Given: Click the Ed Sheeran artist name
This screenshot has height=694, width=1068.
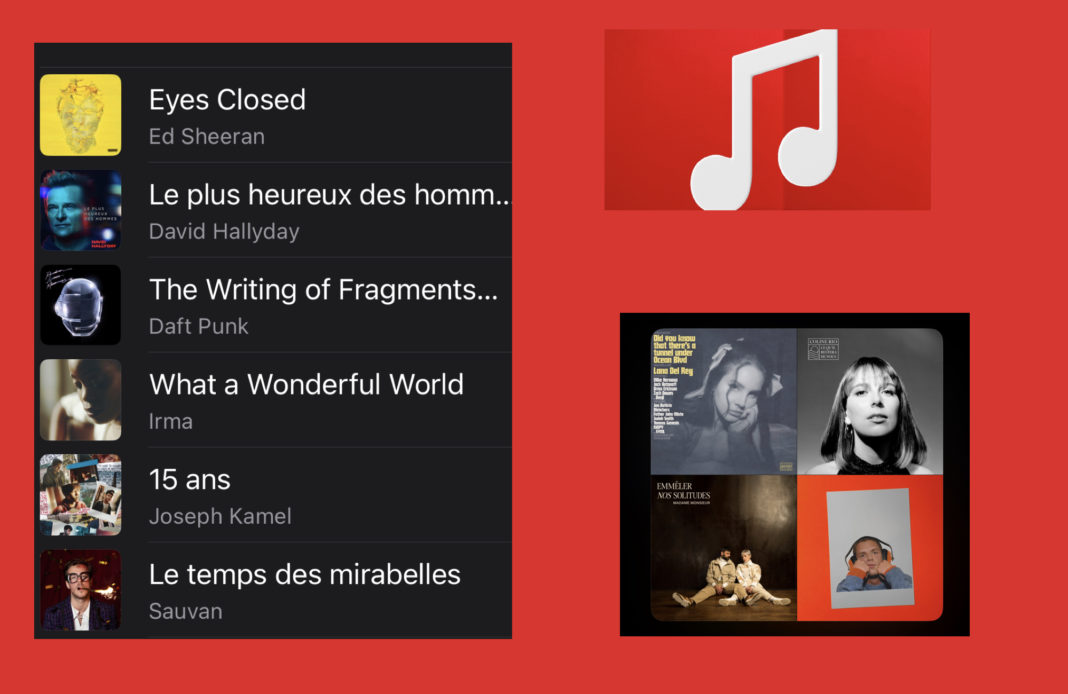Looking at the screenshot, I should [207, 136].
